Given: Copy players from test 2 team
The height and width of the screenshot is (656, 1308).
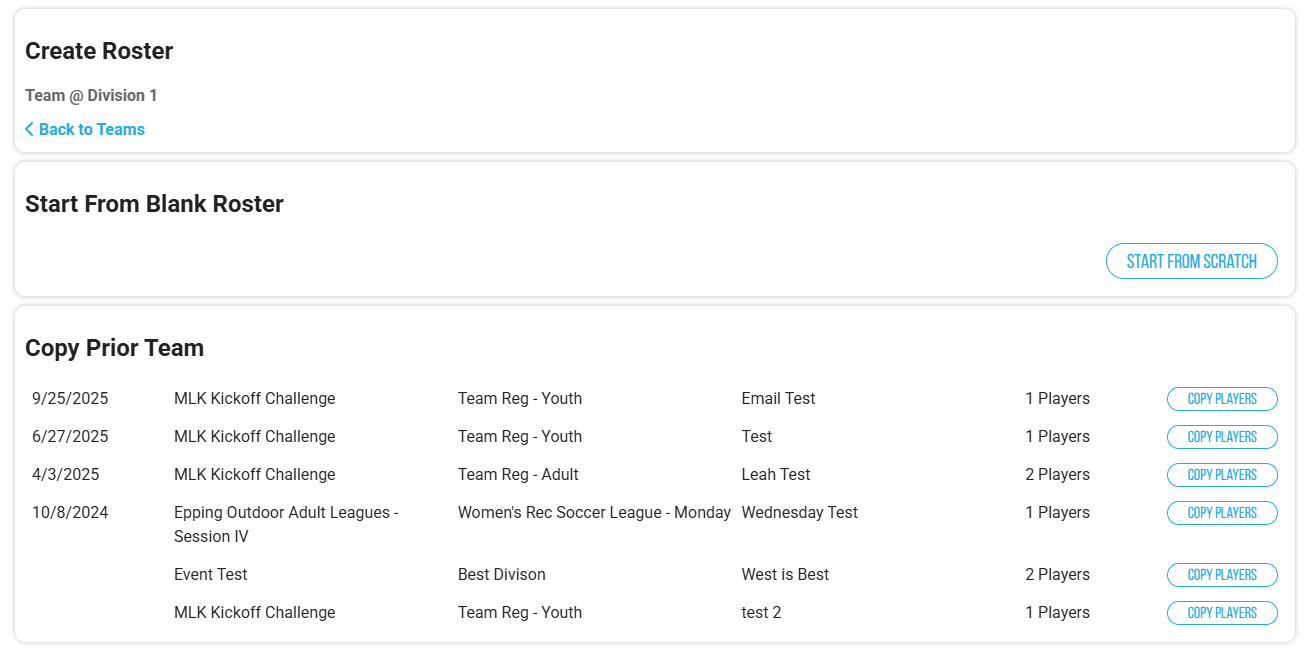Looking at the screenshot, I should click(x=1221, y=613).
